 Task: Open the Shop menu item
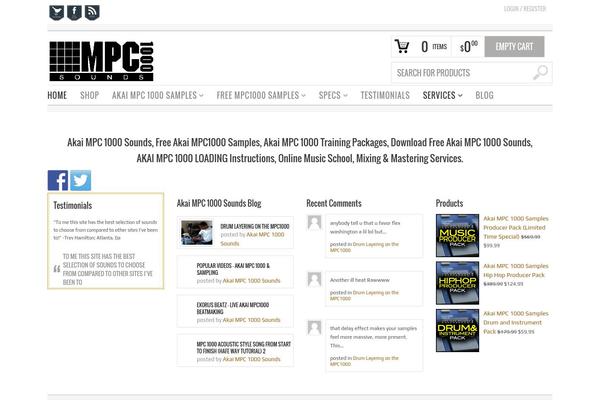coord(90,95)
